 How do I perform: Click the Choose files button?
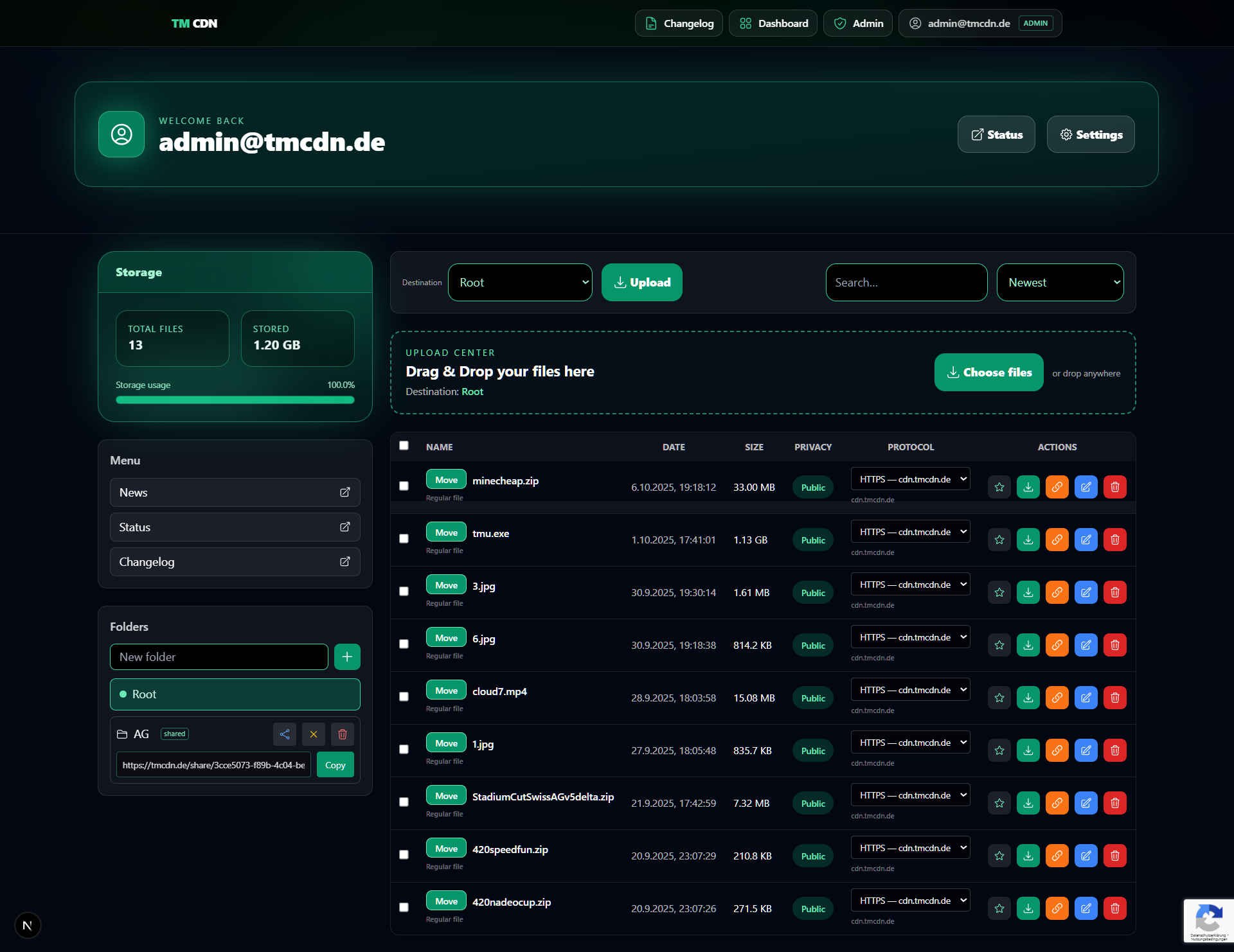coord(988,373)
